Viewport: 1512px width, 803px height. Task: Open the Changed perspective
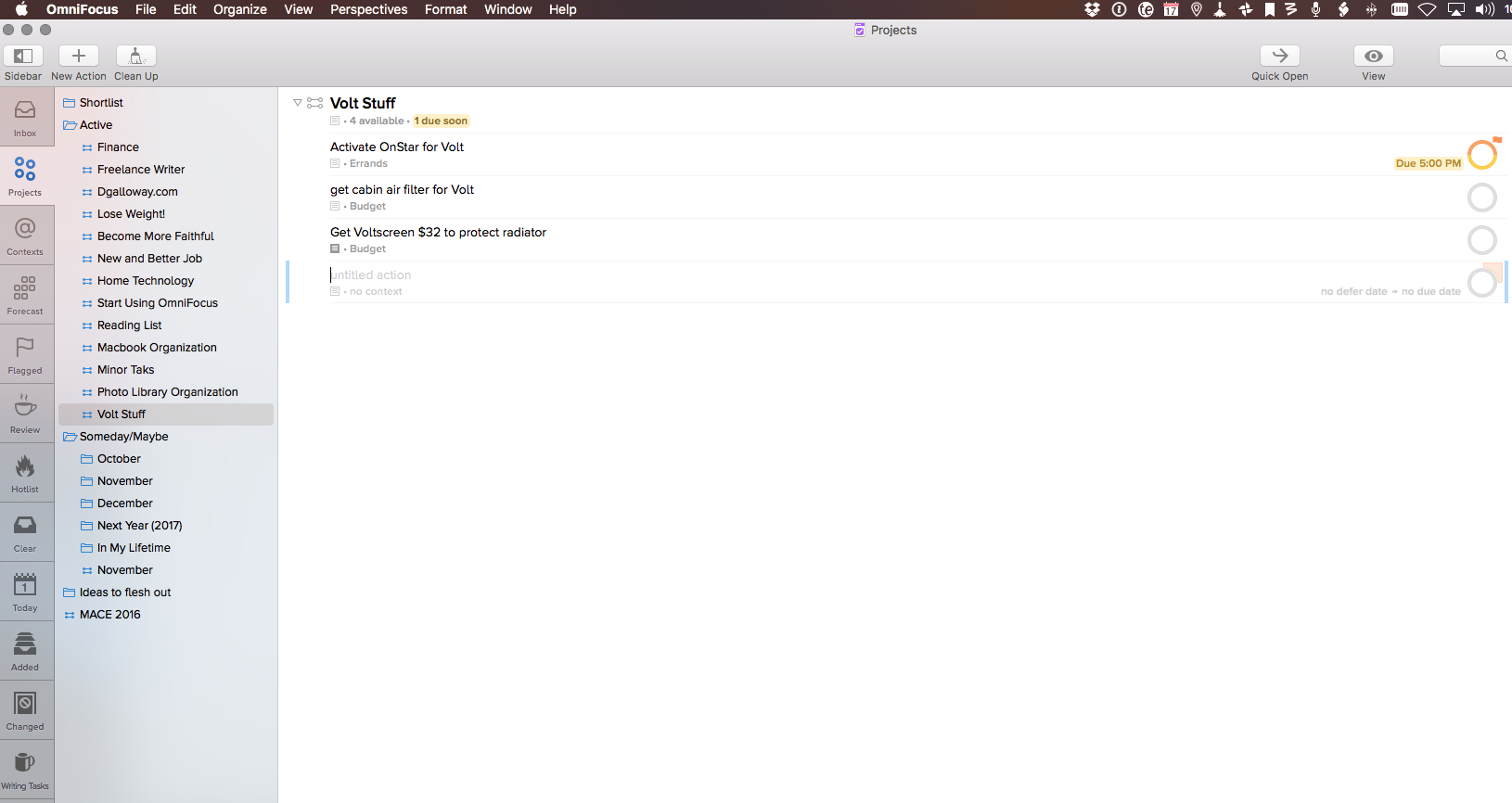[26, 710]
